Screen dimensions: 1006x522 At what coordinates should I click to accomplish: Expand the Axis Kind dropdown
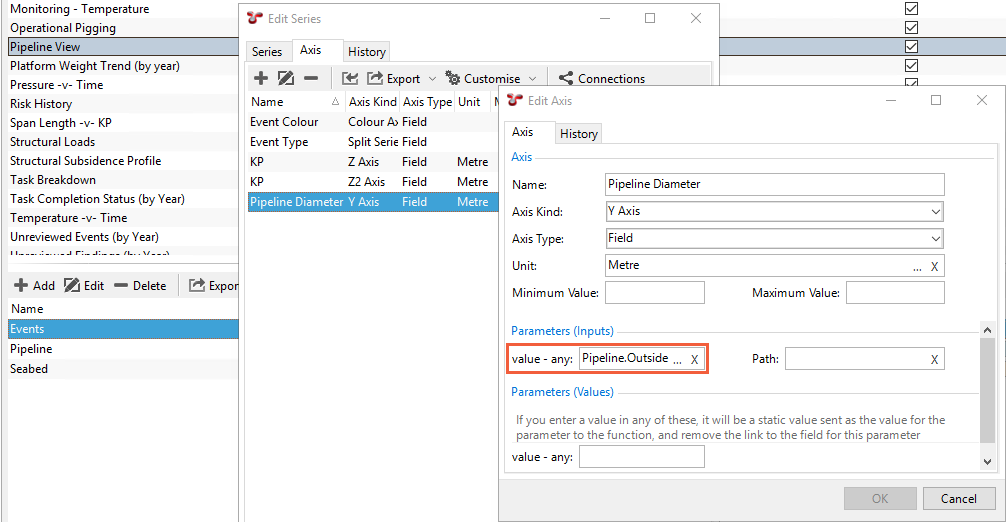936,212
